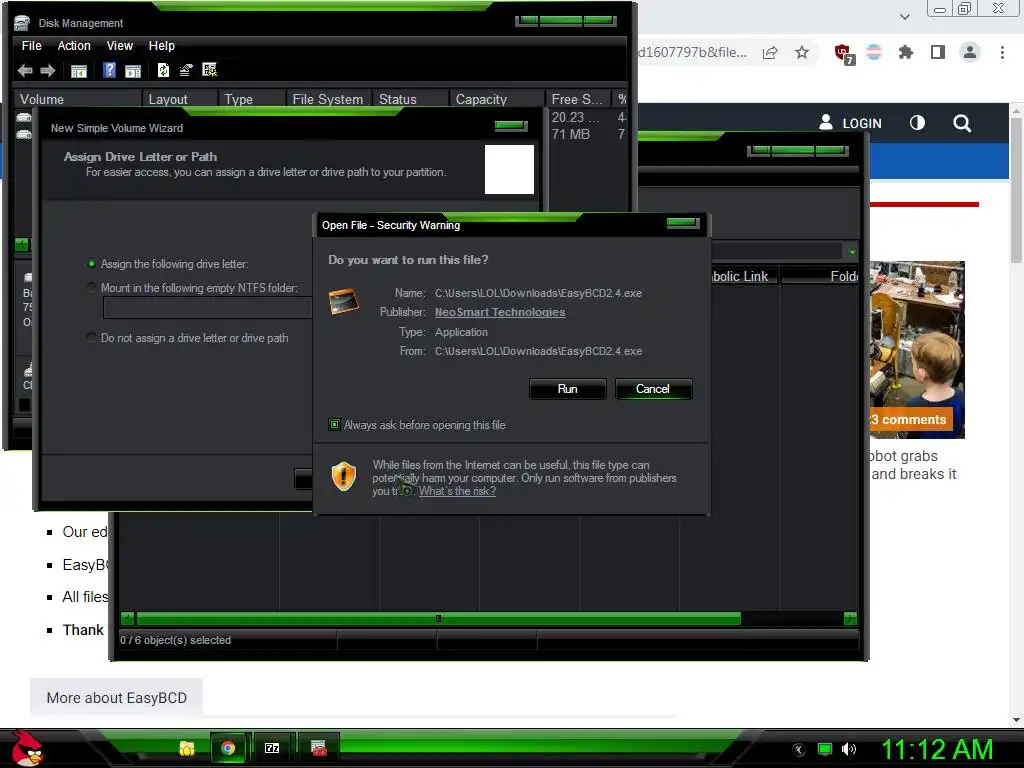
Task: Click the green Refresh toolbar icon
Action: point(163,70)
